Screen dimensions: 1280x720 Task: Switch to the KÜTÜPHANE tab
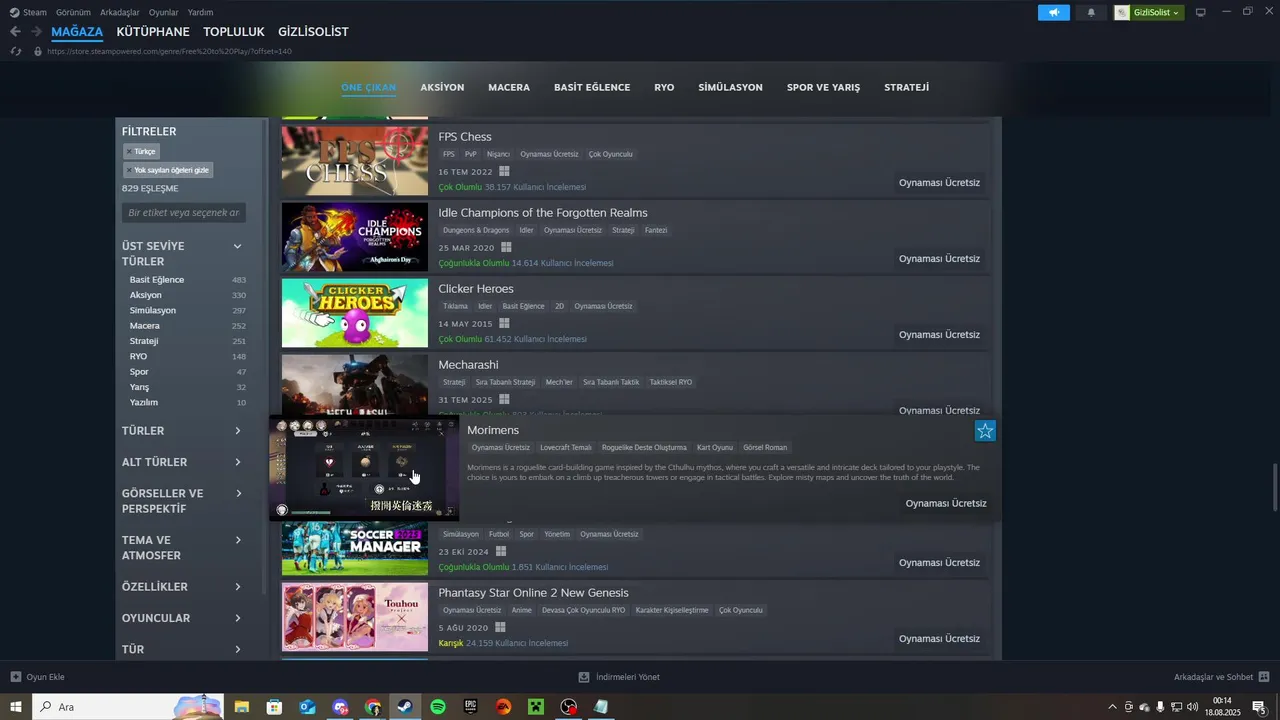pyautogui.click(x=153, y=32)
